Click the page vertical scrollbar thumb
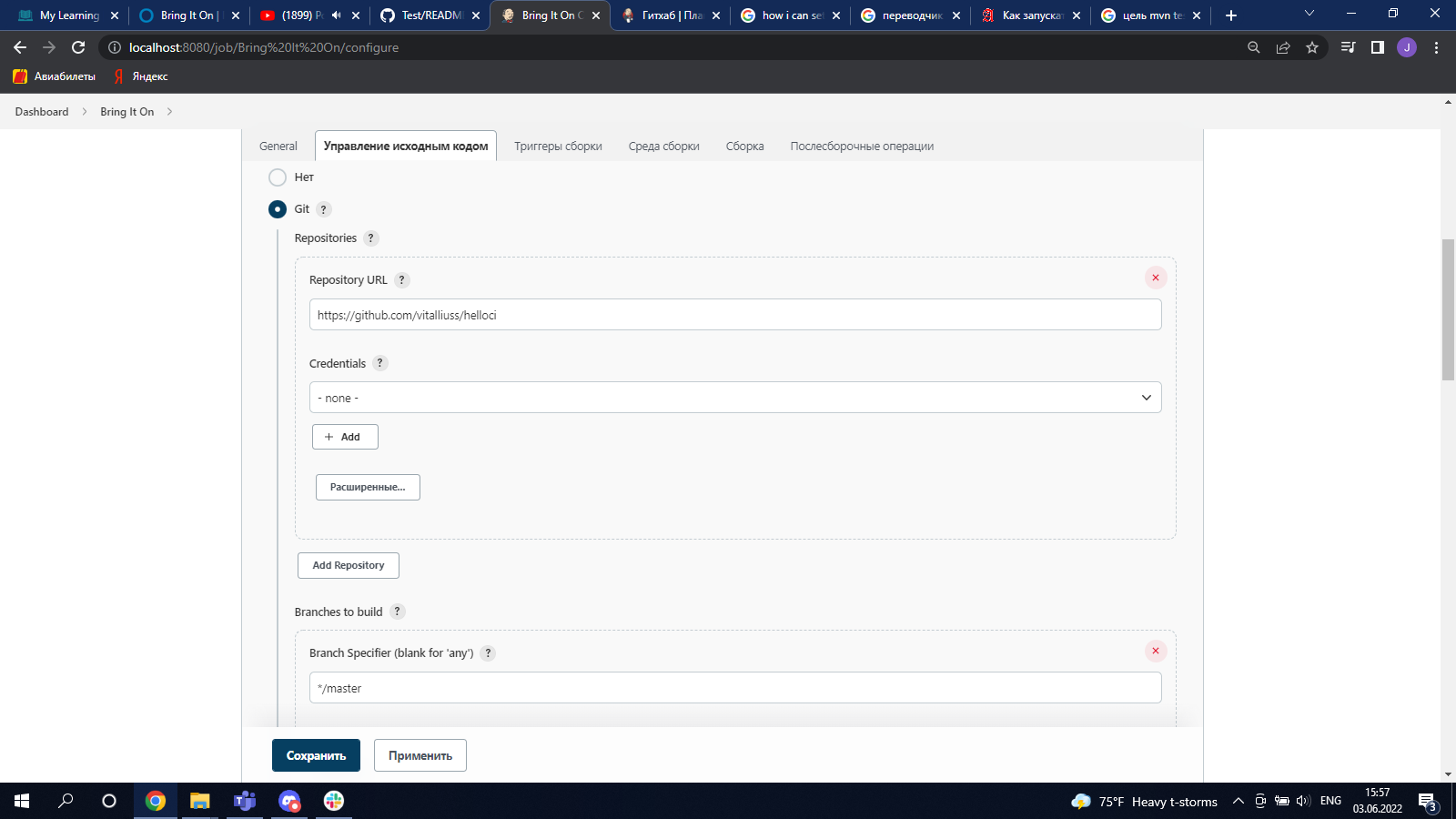Screen dimensions: 1456x819 [x=1448, y=309]
